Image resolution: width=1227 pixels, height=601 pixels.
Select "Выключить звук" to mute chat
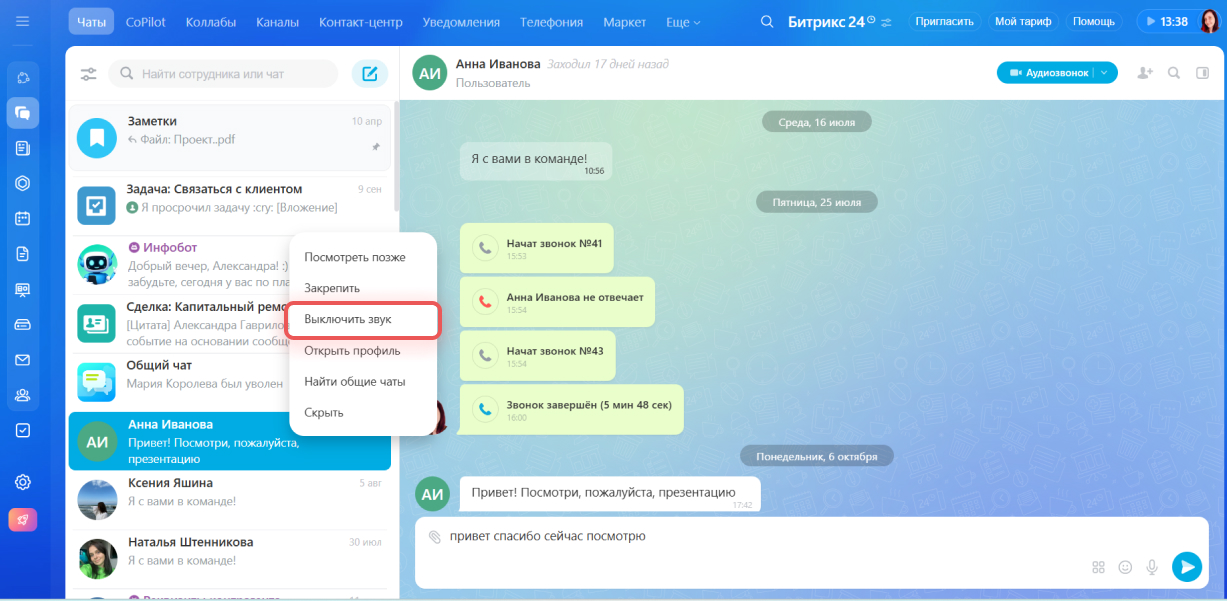pyautogui.click(x=348, y=319)
